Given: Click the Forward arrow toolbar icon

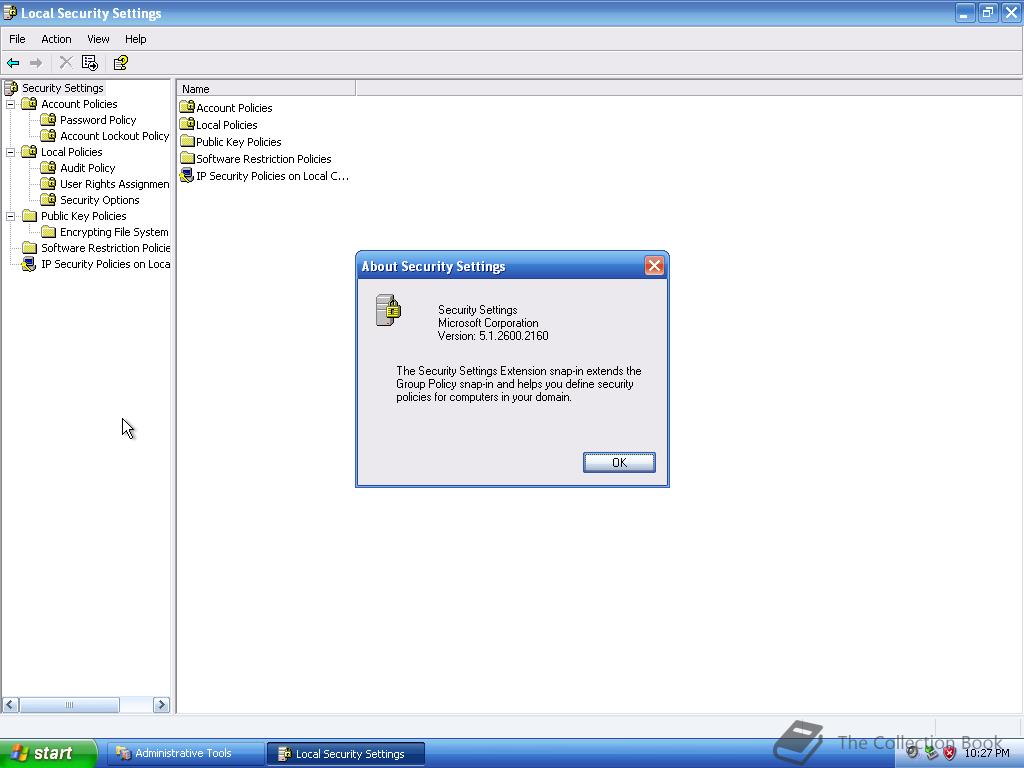Looking at the screenshot, I should 36,63.
